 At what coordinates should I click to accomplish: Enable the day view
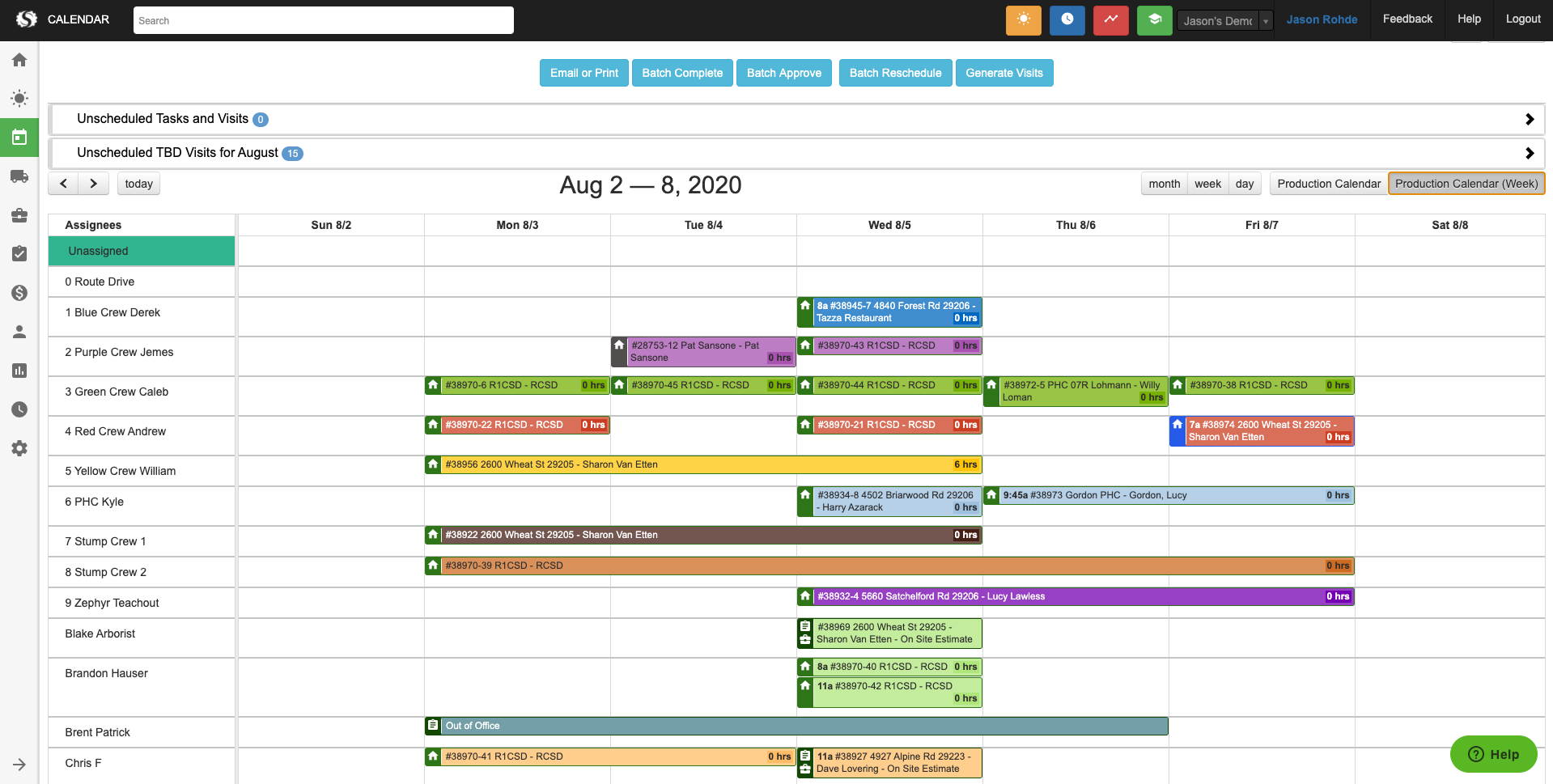point(1245,184)
